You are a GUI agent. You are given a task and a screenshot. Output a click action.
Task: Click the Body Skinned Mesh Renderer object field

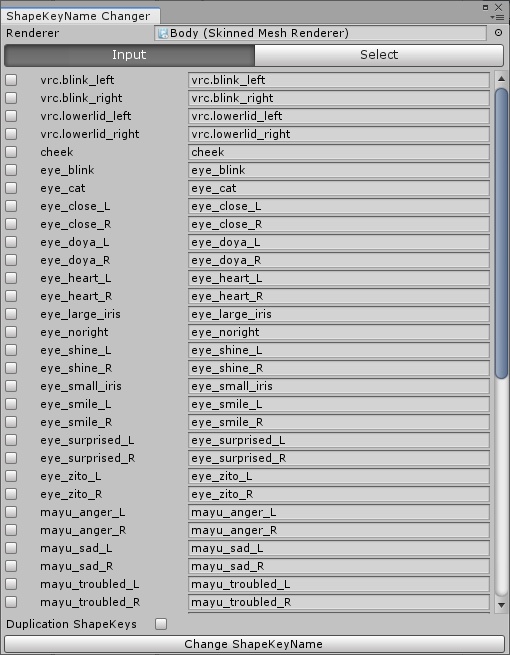320,33
